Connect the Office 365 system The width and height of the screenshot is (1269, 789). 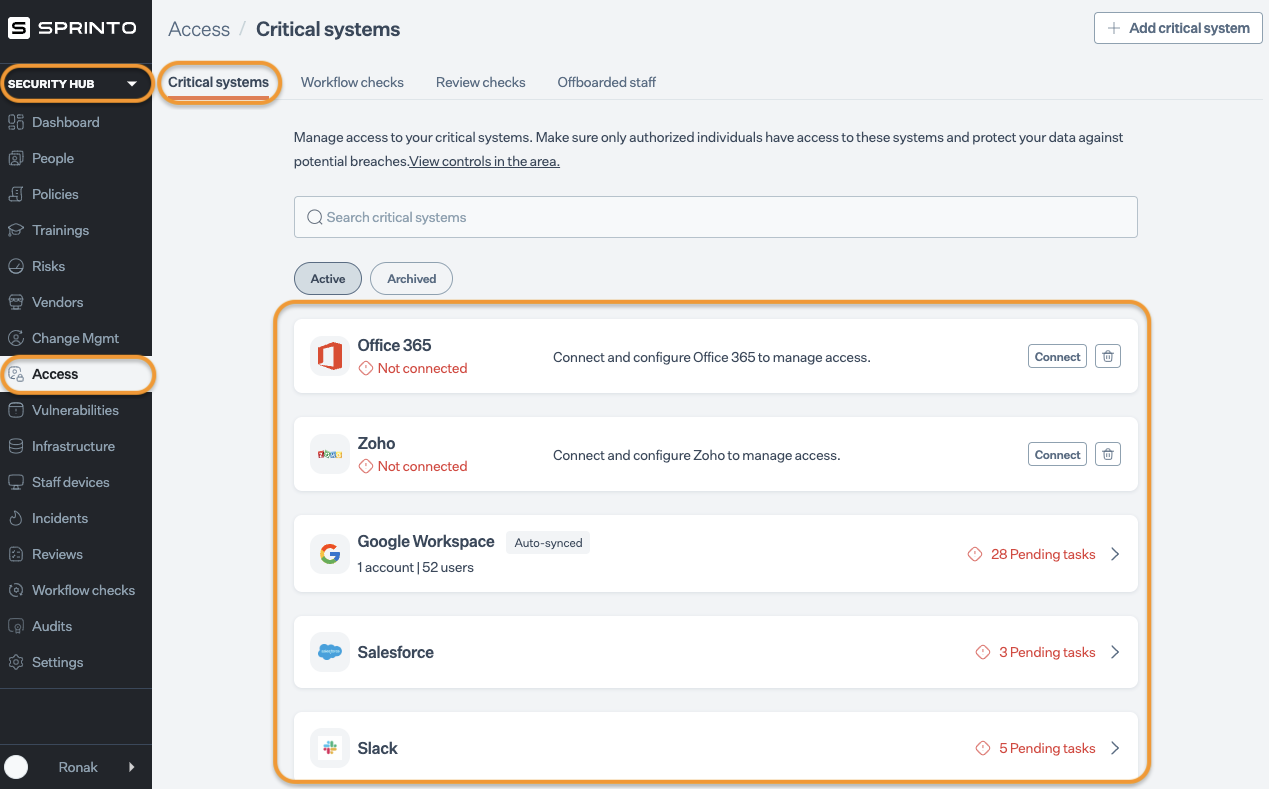click(1057, 356)
